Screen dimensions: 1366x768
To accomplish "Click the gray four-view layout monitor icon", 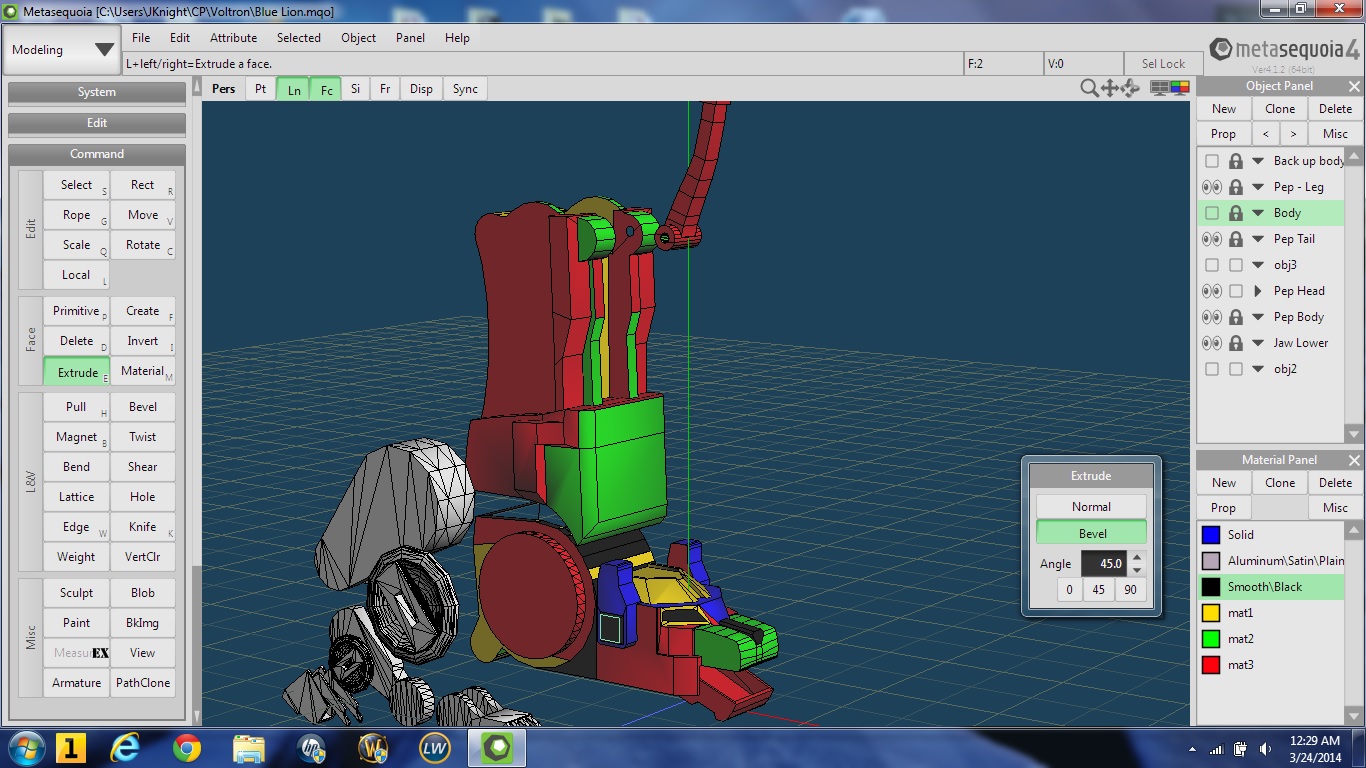I will [1160, 88].
